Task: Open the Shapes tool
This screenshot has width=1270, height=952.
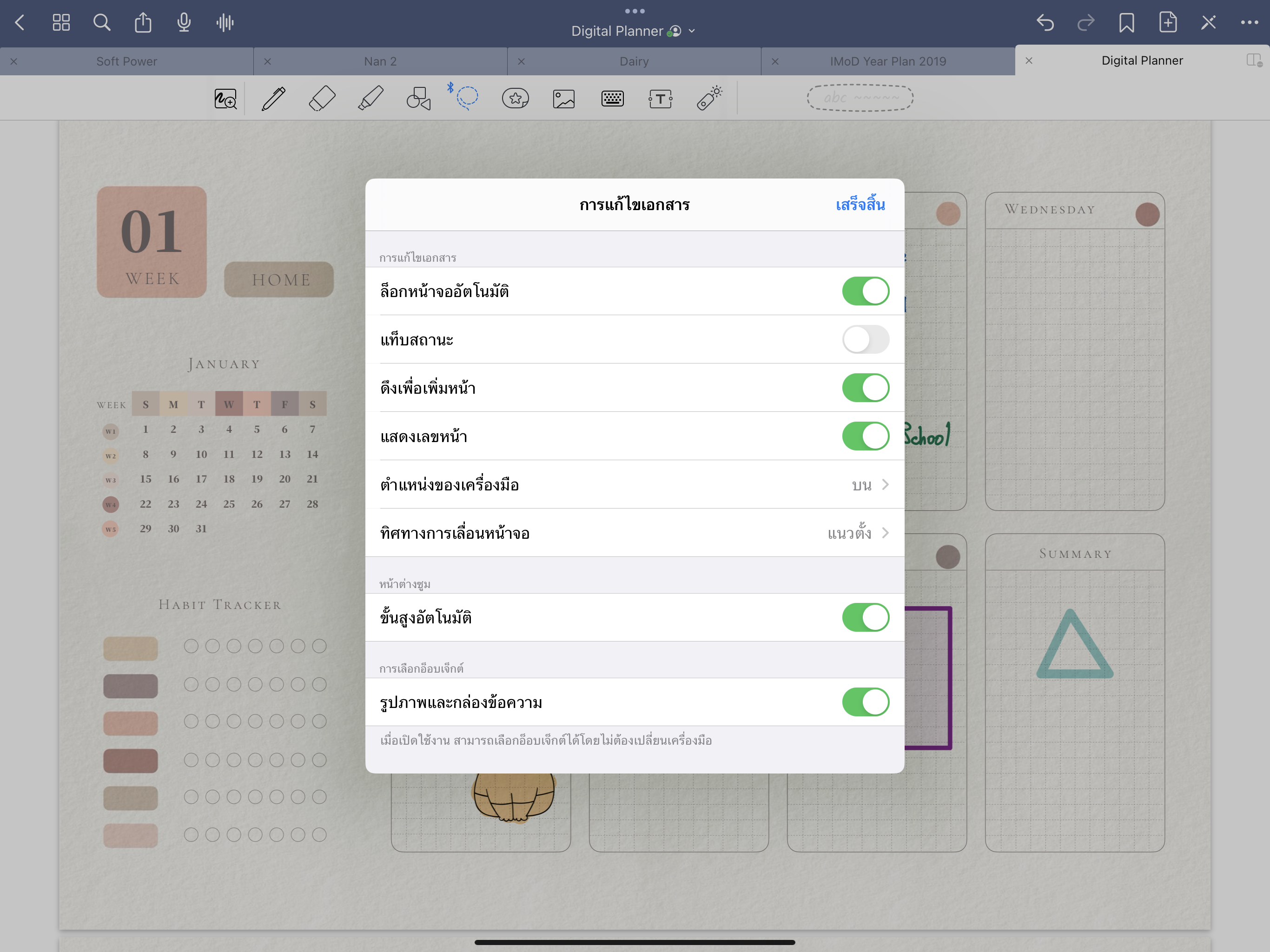Action: (x=418, y=99)
